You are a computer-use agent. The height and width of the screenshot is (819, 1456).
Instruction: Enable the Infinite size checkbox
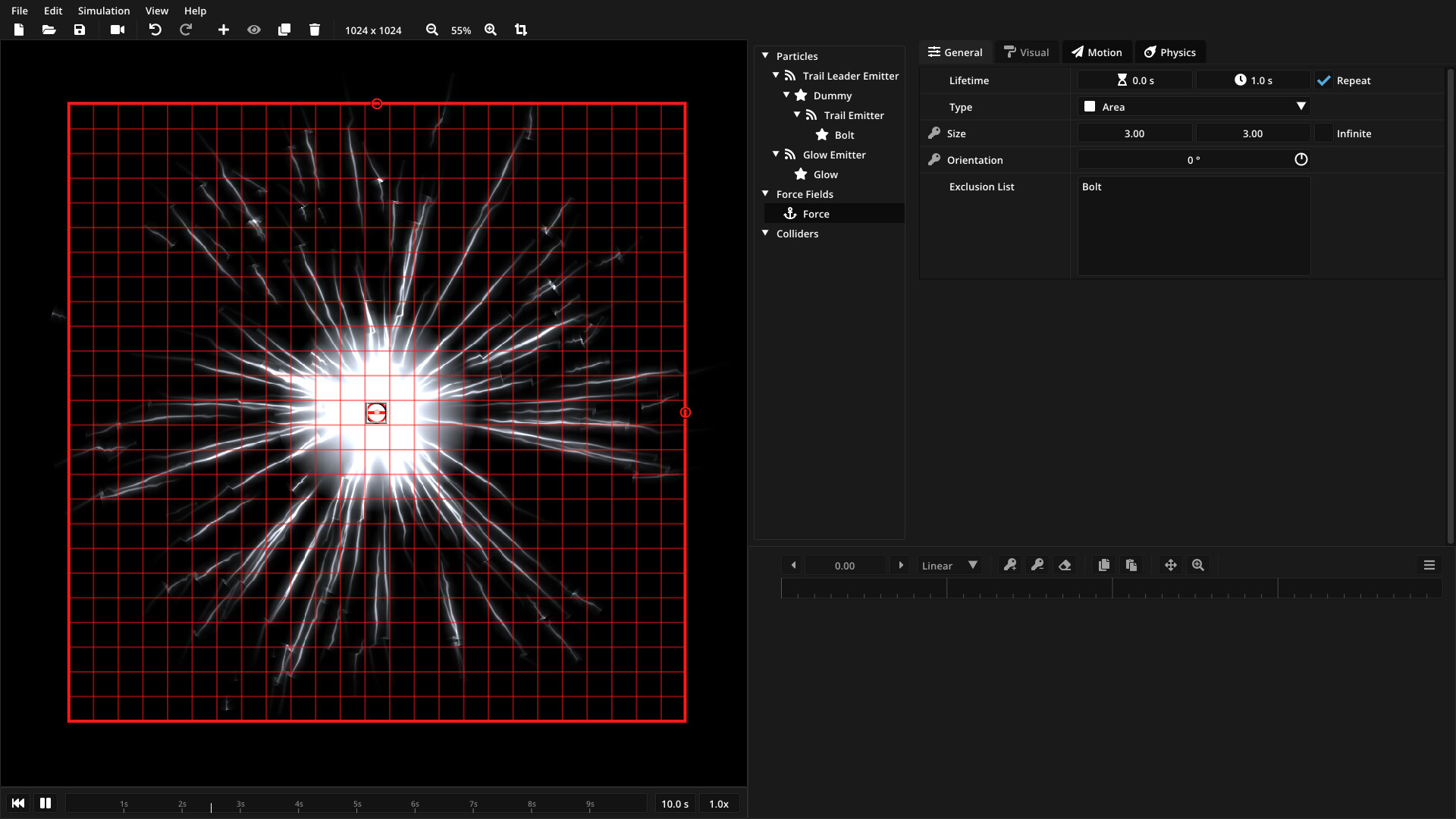[x=1324, y=133]
